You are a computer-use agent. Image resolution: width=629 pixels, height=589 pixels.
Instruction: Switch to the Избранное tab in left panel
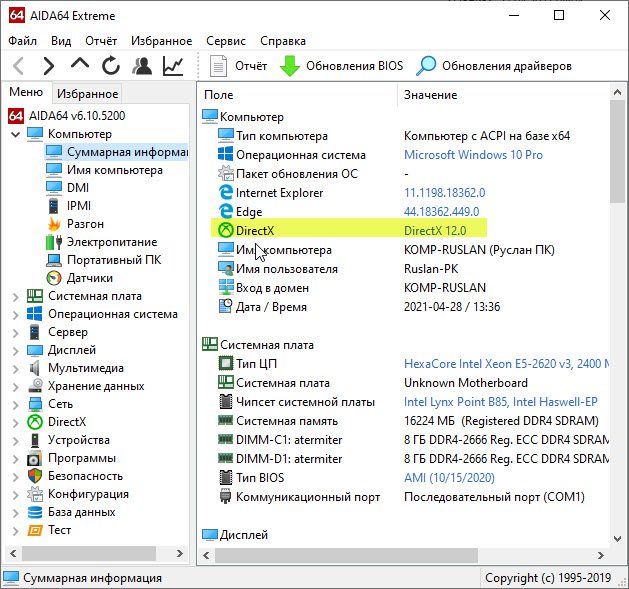87,94
